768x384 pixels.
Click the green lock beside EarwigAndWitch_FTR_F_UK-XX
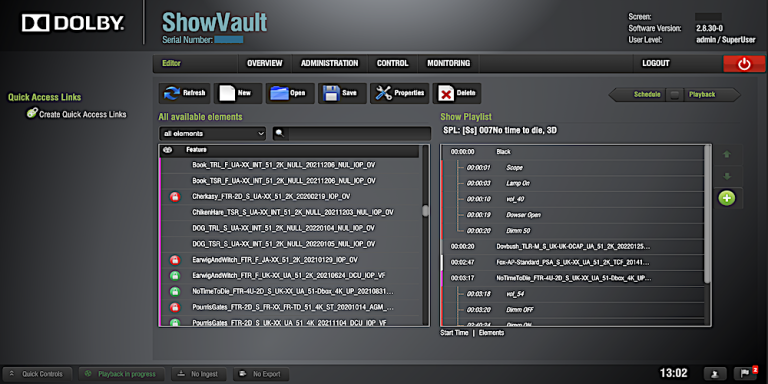[x=175, y=276]
